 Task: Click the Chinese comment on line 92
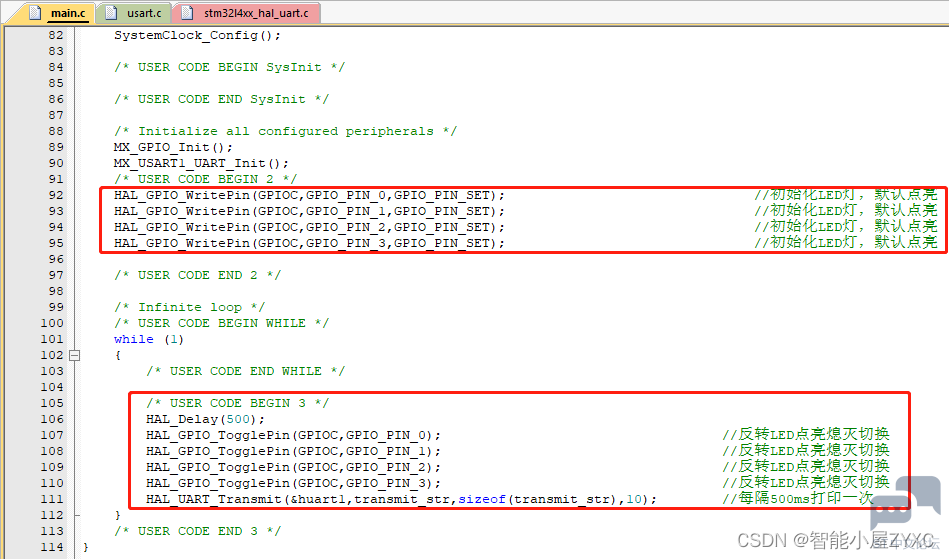click(846, 195)
